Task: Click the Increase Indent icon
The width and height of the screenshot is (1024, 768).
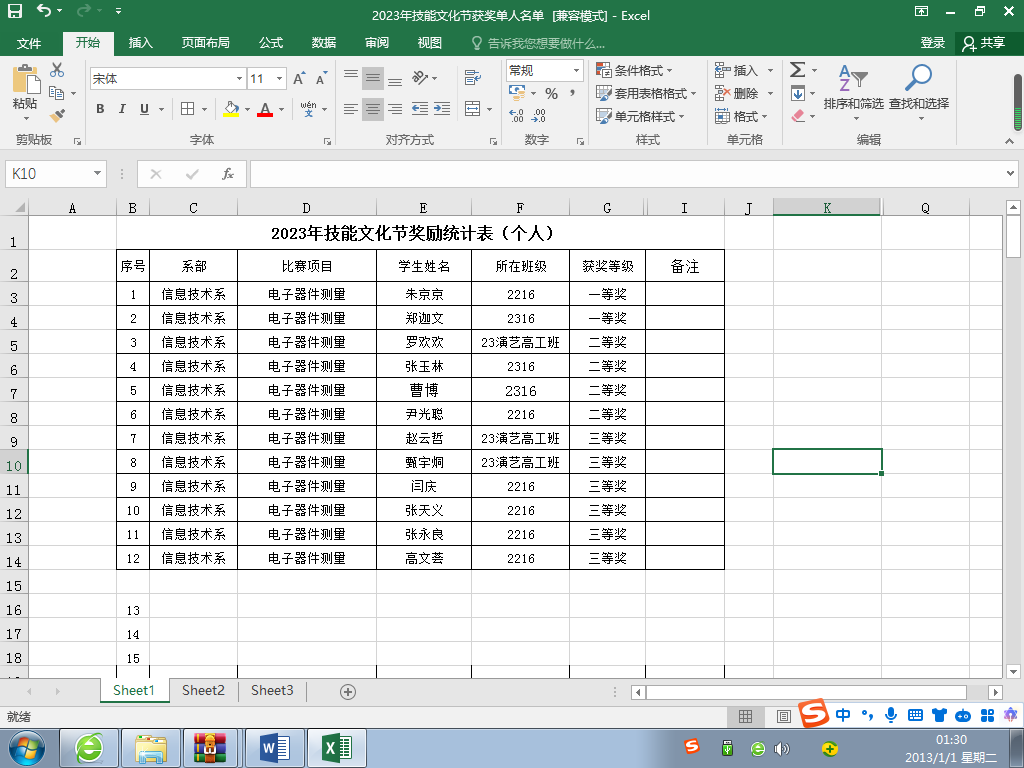Action: (443, 109)
